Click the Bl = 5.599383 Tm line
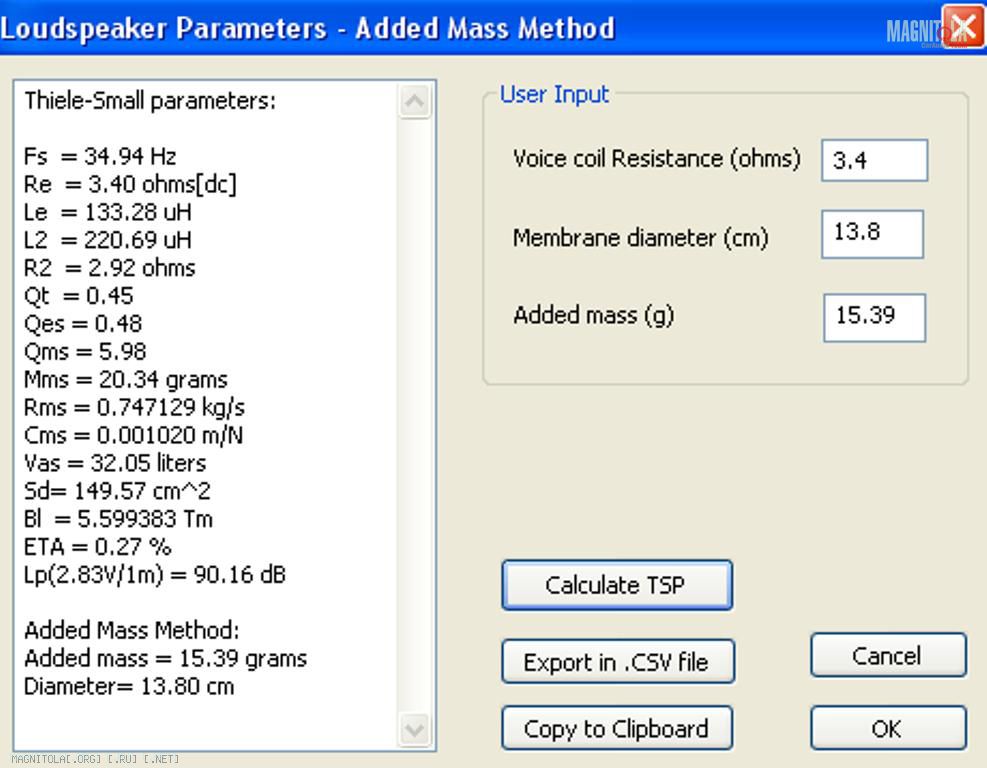This screenshot has height=768, width=987. (x=118, y=520)
